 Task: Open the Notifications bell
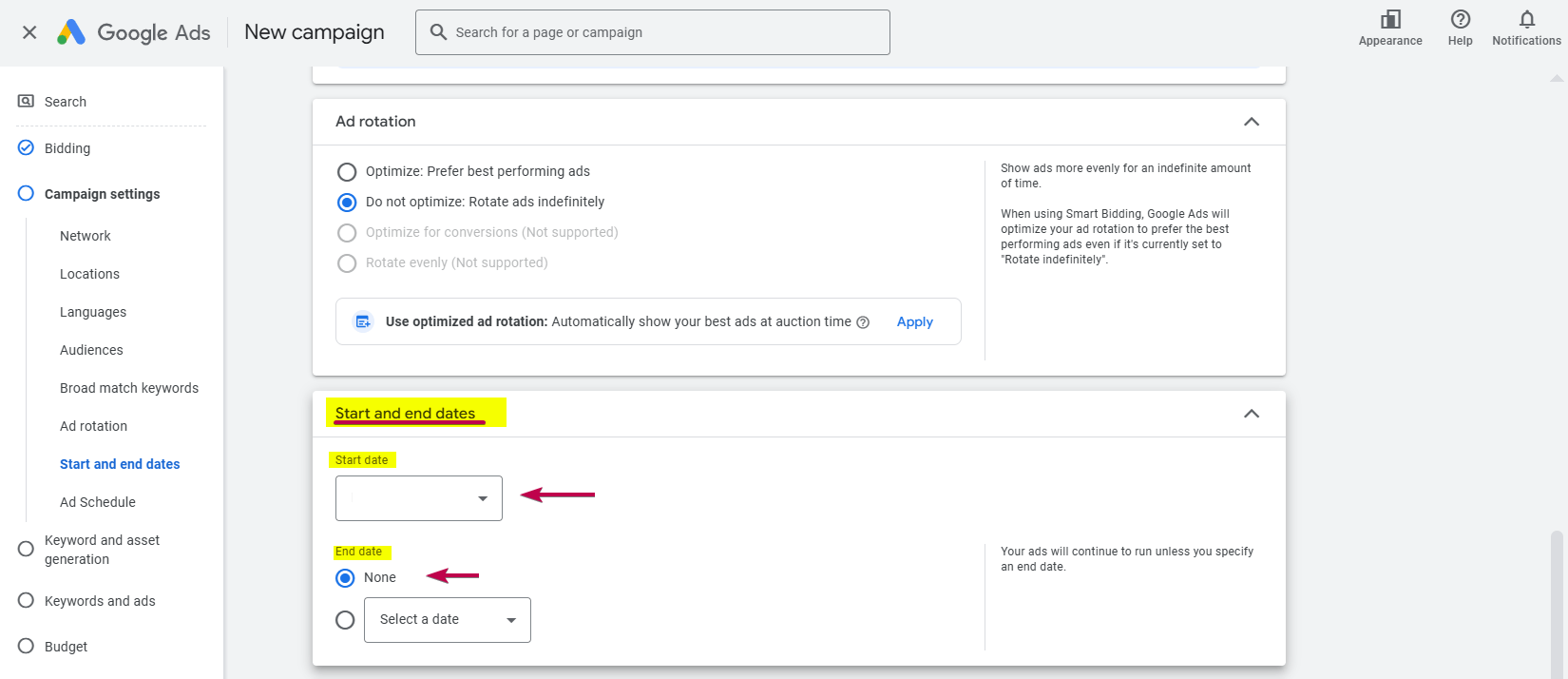(1526, 20)
